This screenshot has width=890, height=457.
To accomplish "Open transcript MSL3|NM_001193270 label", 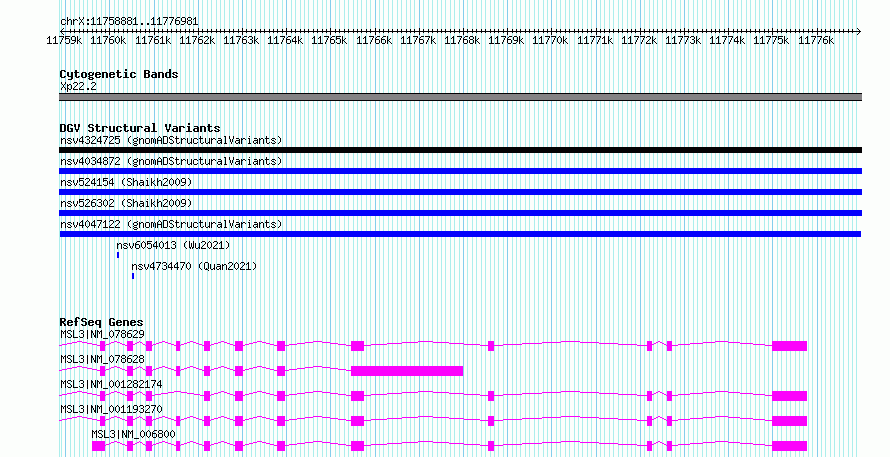I will [x=111, y=409].
